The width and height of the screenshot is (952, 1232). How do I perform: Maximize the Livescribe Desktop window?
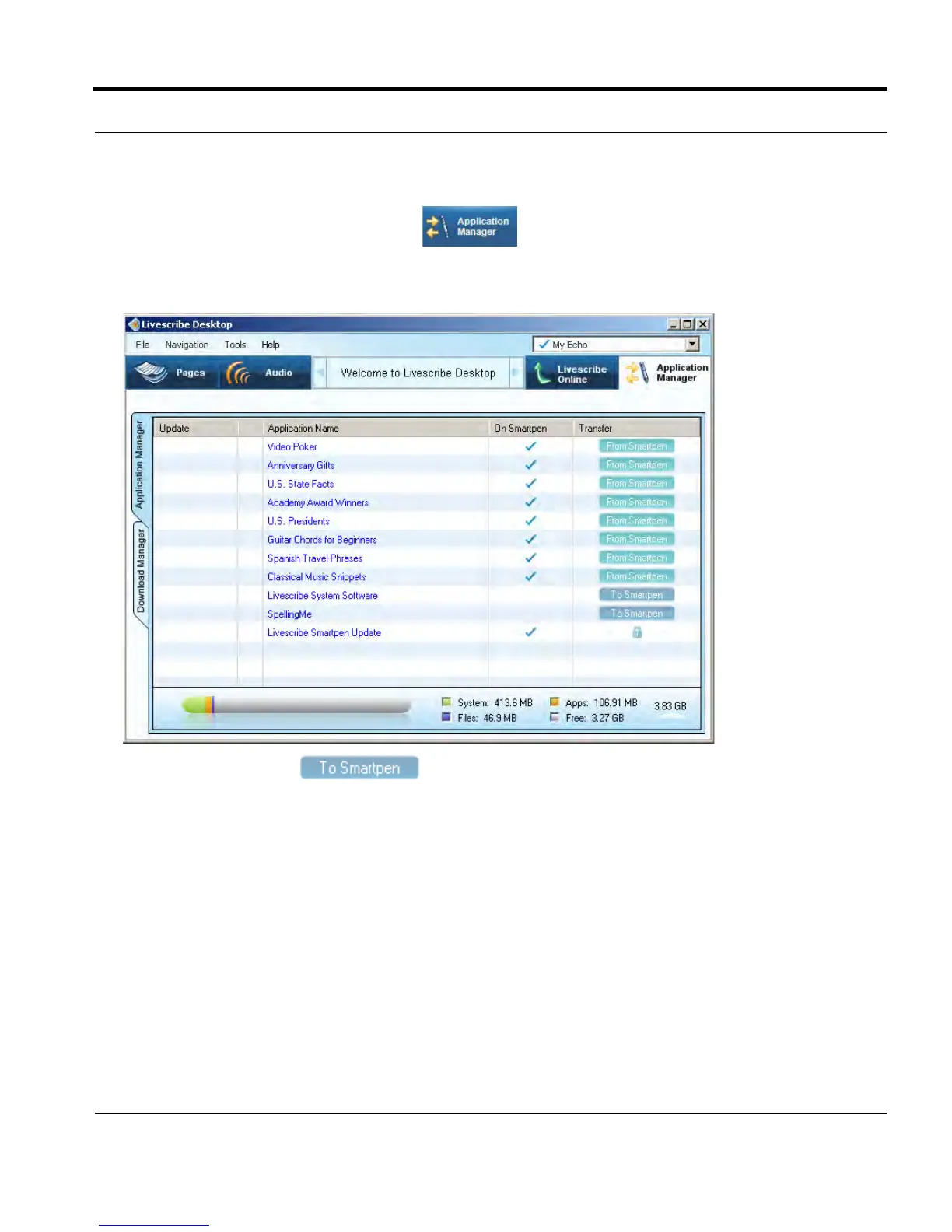tap(688, 324)
